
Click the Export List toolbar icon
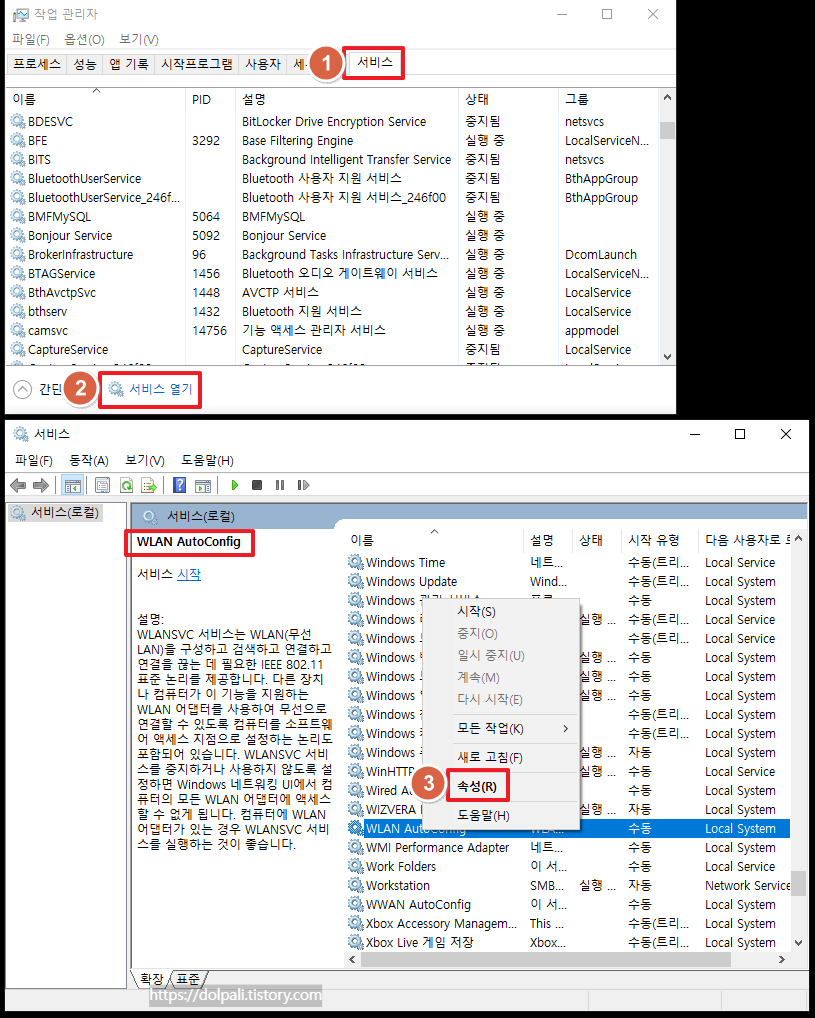tap(150, 485)
